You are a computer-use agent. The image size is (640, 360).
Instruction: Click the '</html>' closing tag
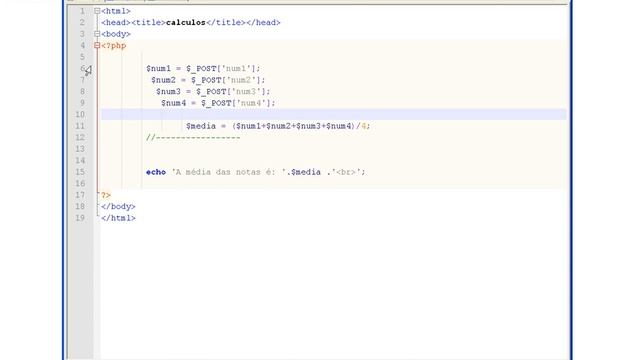pyautogui.click(x=118, y=218)
